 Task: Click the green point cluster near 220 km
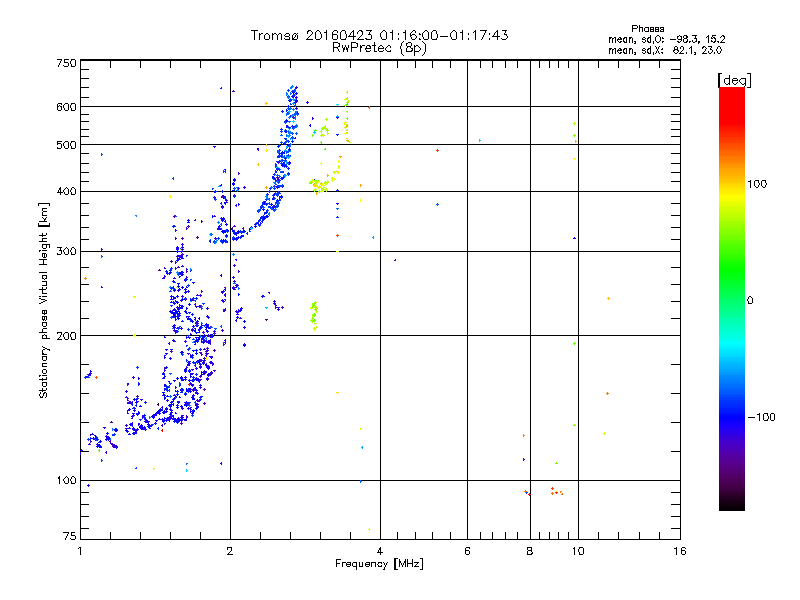pyautogui.click(x=314, y=316)
